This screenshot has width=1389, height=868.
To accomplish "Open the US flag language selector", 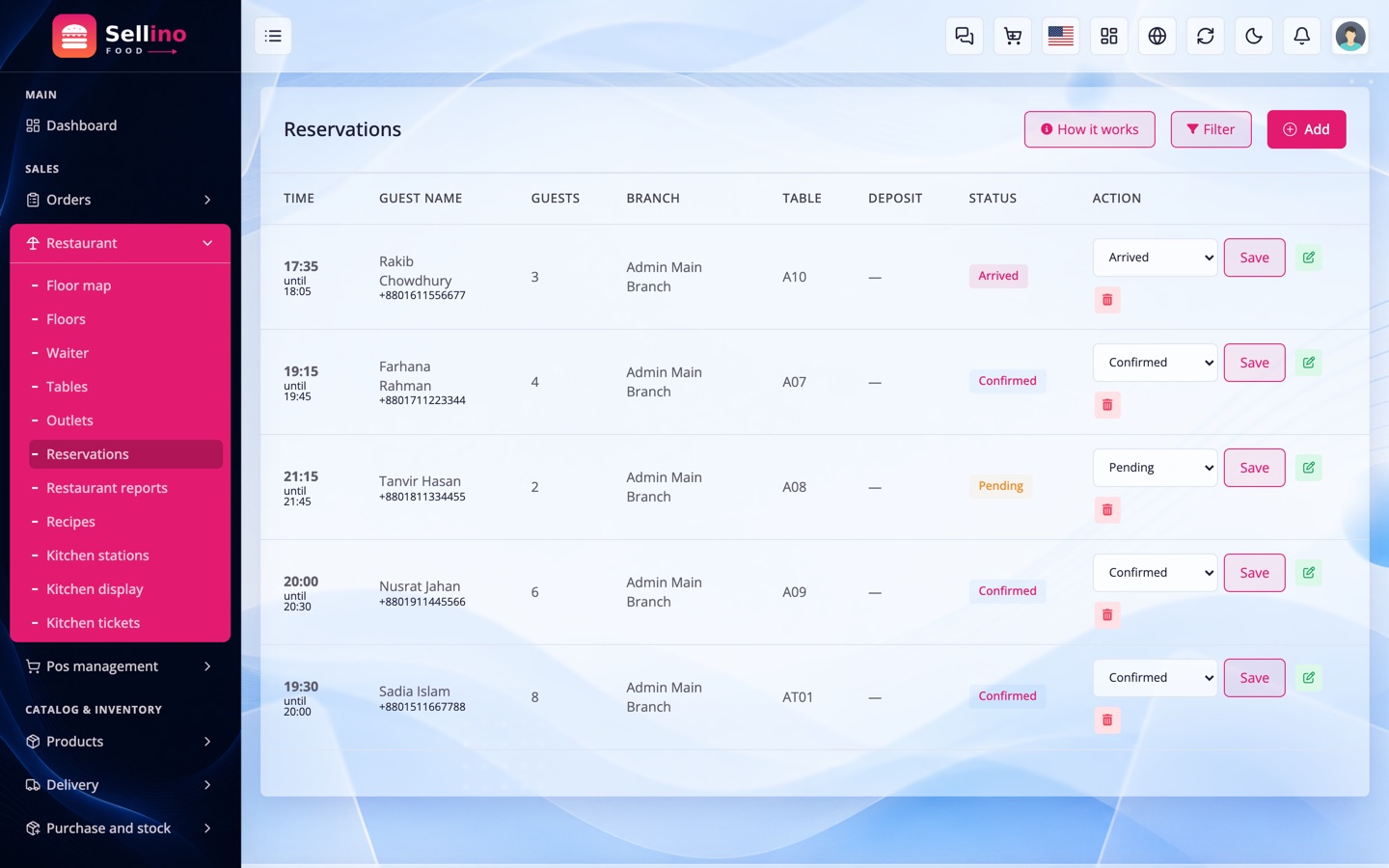I will (1060, 36).
